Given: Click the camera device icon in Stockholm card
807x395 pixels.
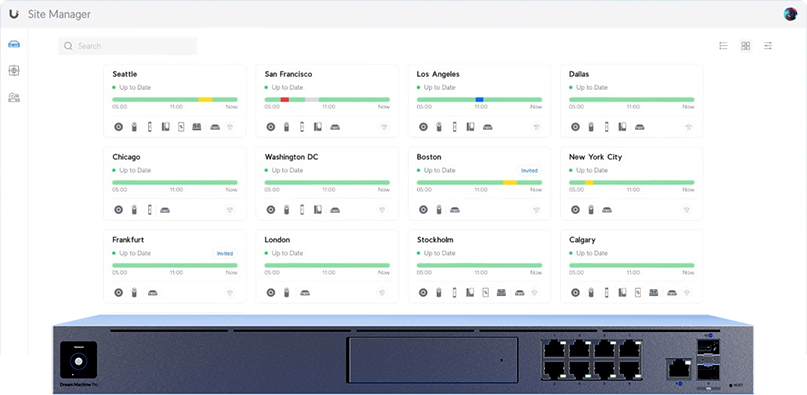Looking at the screenshot, I should point(439,293).
